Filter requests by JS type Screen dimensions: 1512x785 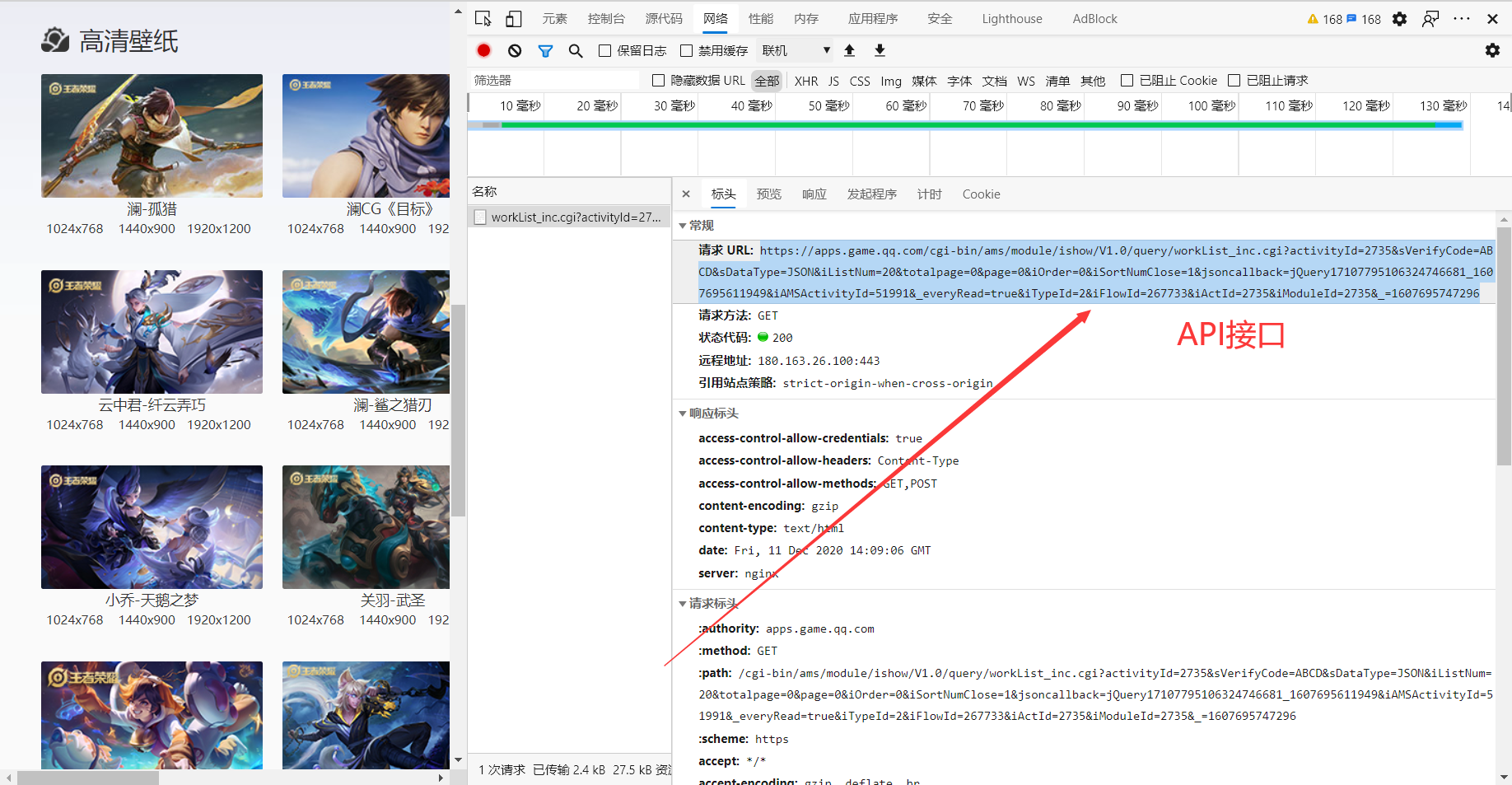[833, 81]
